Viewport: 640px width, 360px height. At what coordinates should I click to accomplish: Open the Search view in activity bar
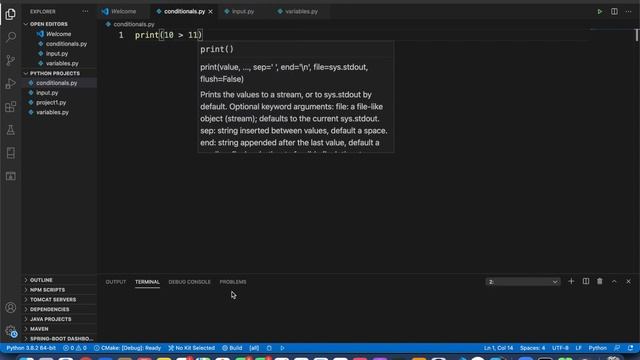point(11,37)
